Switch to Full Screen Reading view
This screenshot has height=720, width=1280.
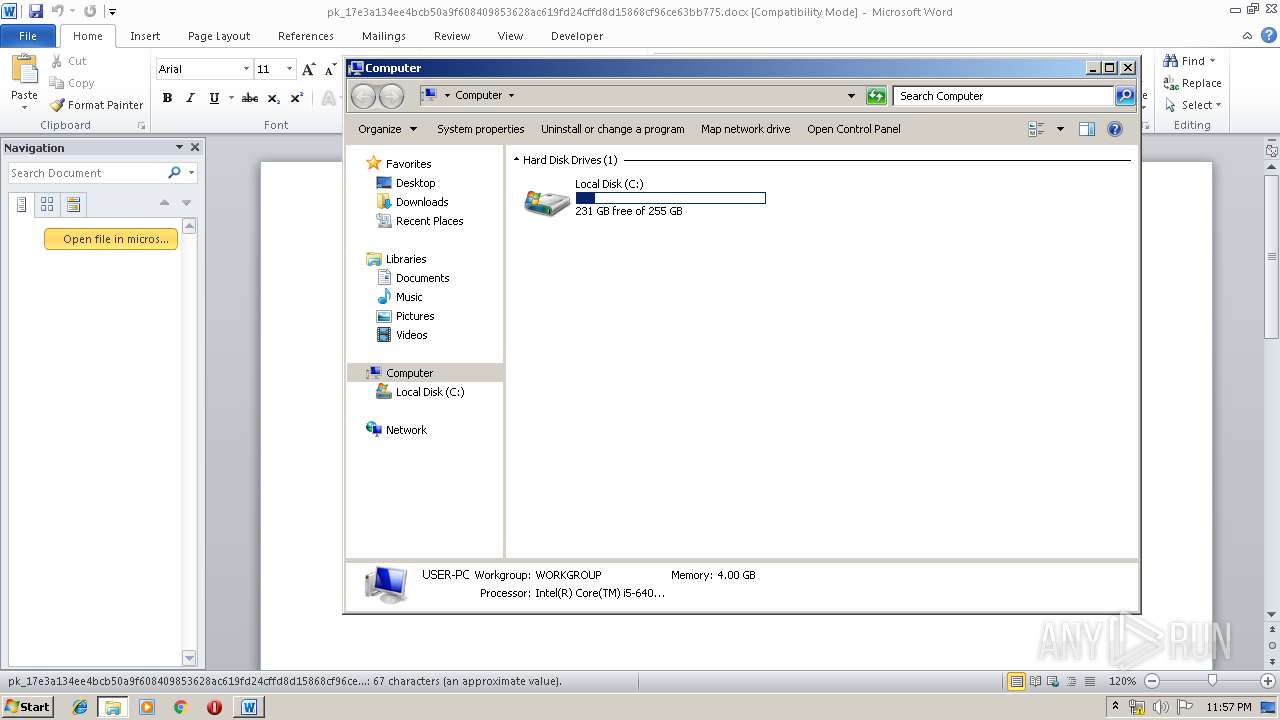tap(1036, 681)
